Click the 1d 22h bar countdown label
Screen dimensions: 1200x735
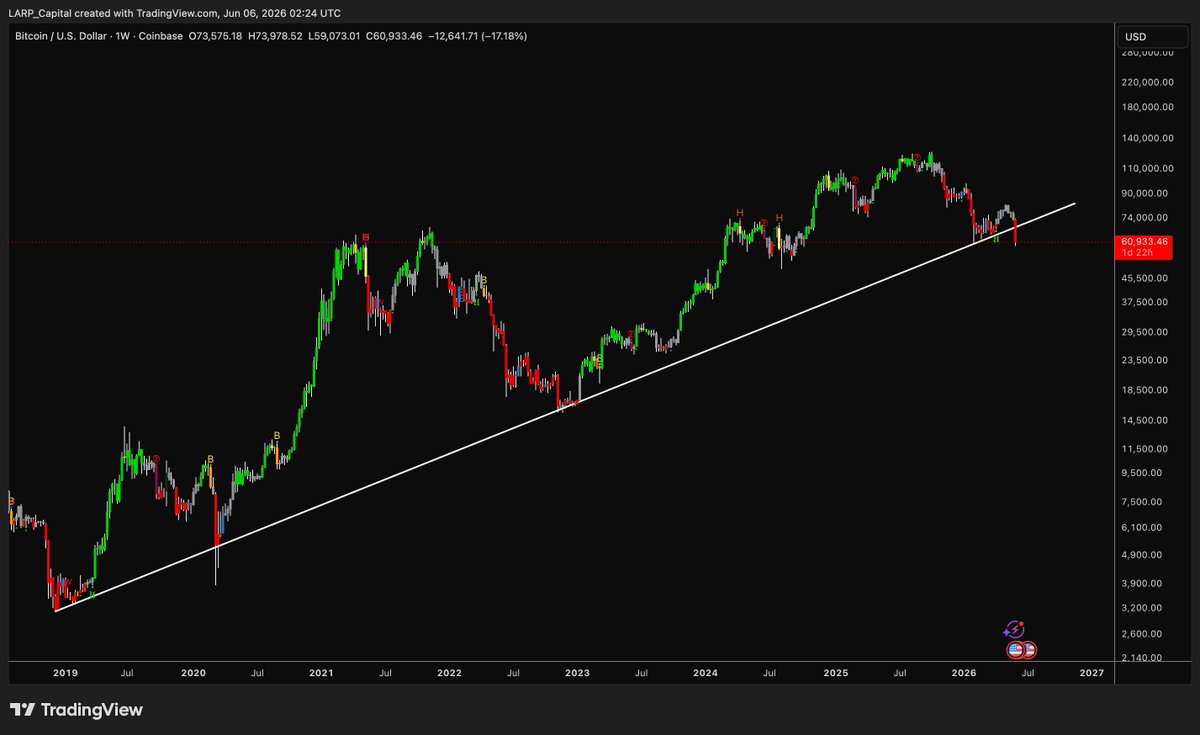click(x=1138, y=253)
